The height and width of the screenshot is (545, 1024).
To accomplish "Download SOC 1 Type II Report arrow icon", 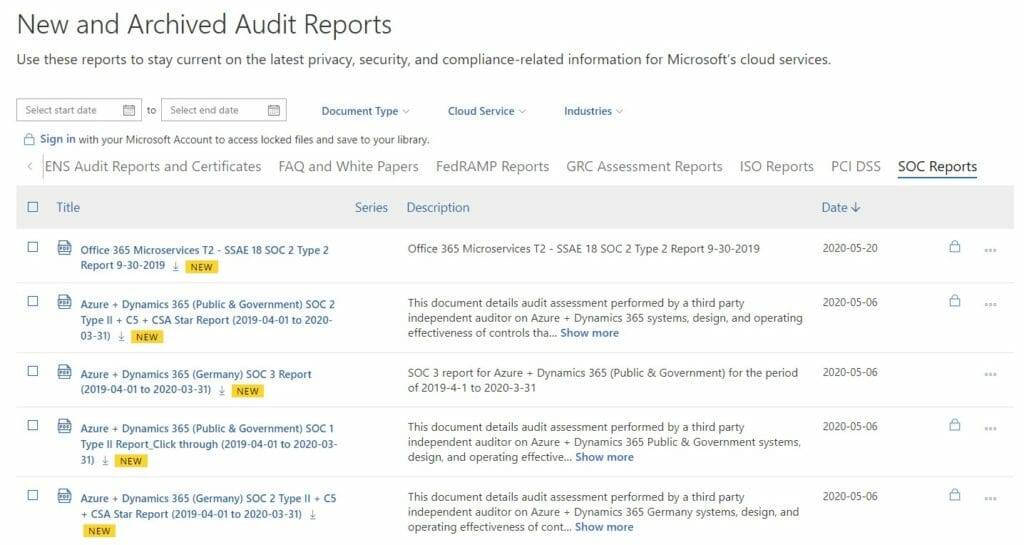I will [104, 461].
